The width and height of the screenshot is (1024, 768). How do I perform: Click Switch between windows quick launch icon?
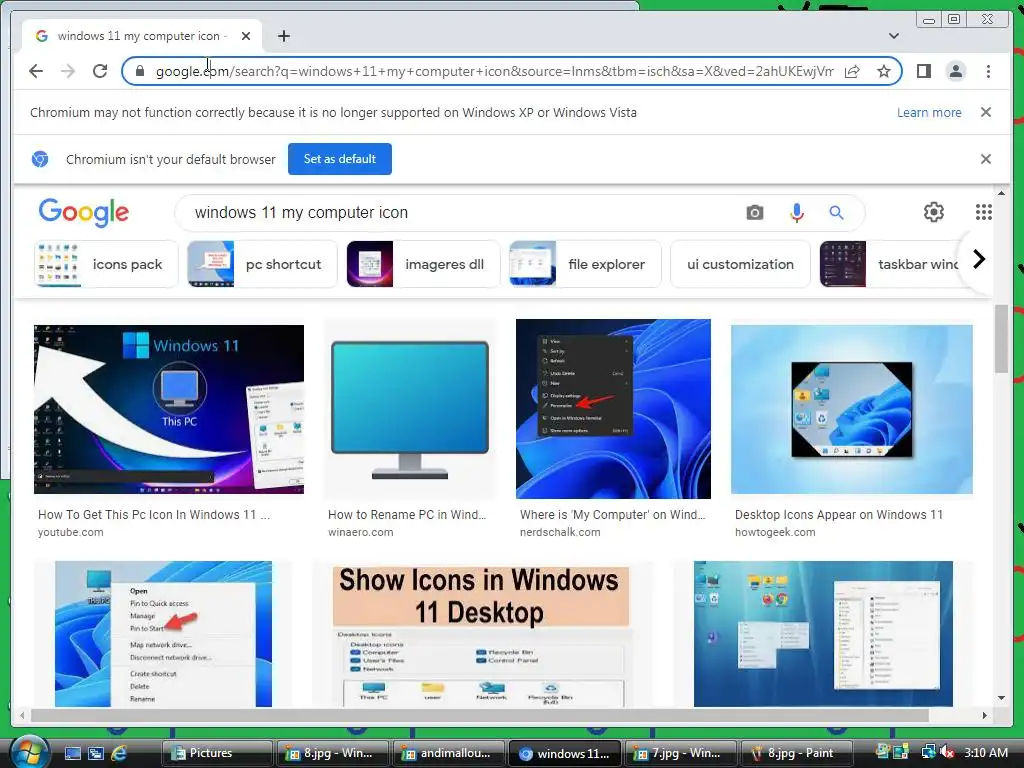pos(96,754)
